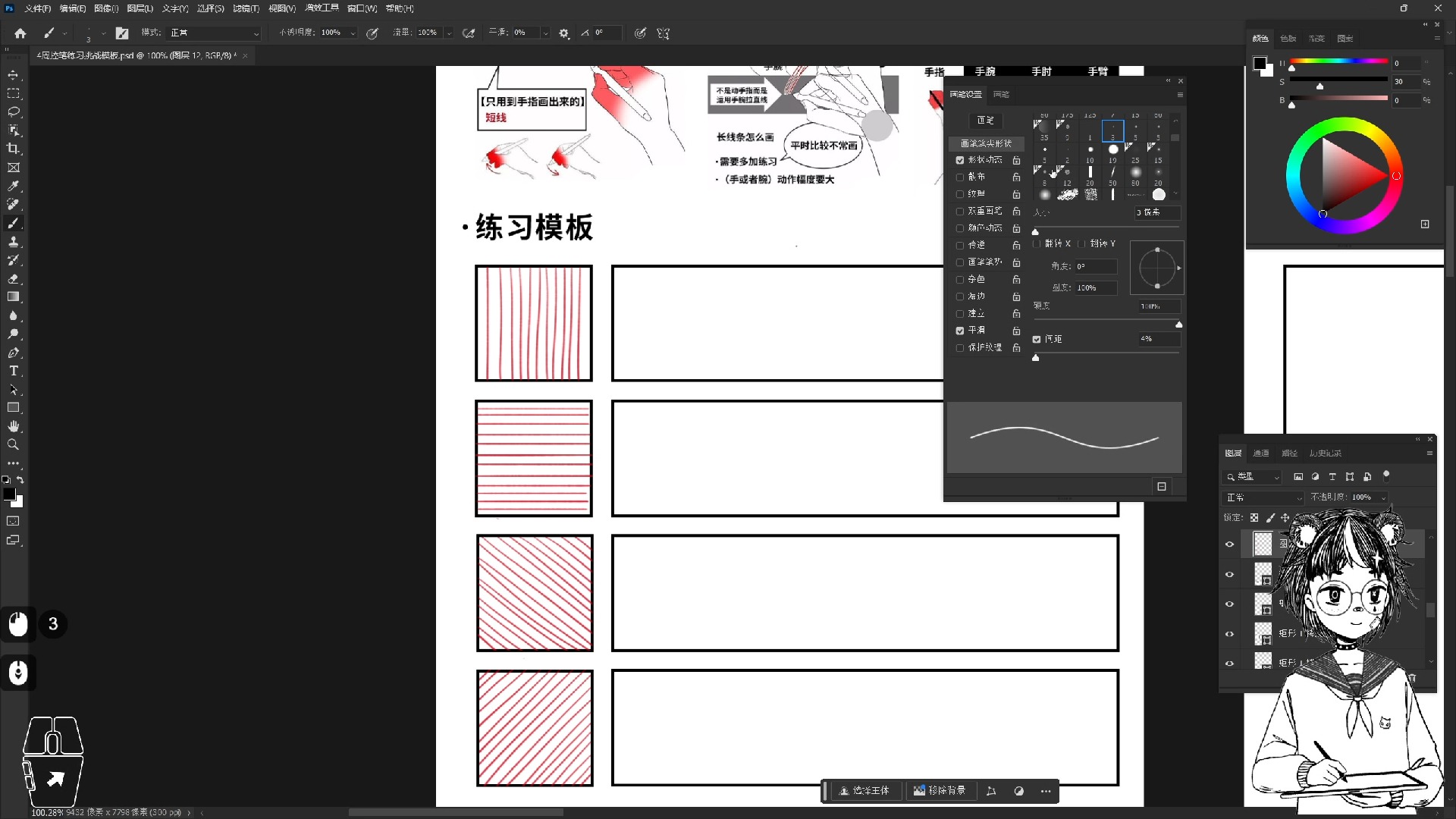Select the Eyedropper tool
1456x819 pixels.
[13, 186]
